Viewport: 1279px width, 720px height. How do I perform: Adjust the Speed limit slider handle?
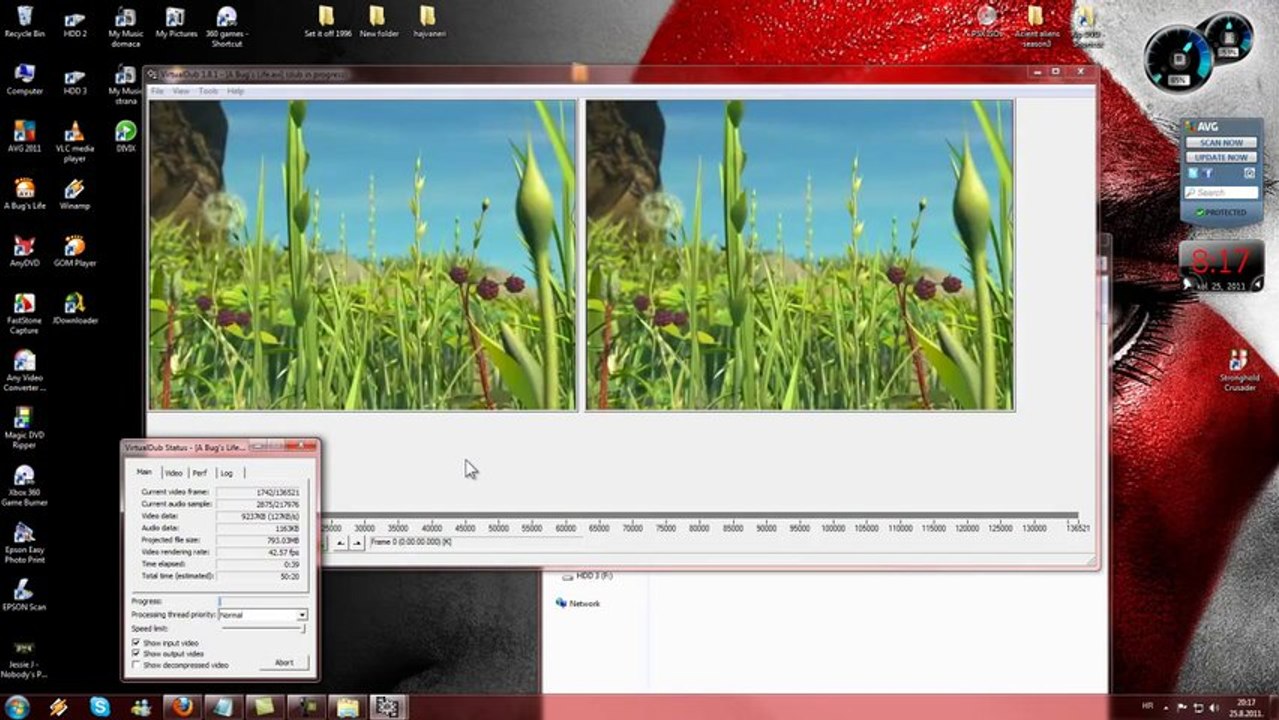click(x=303, y=628)
